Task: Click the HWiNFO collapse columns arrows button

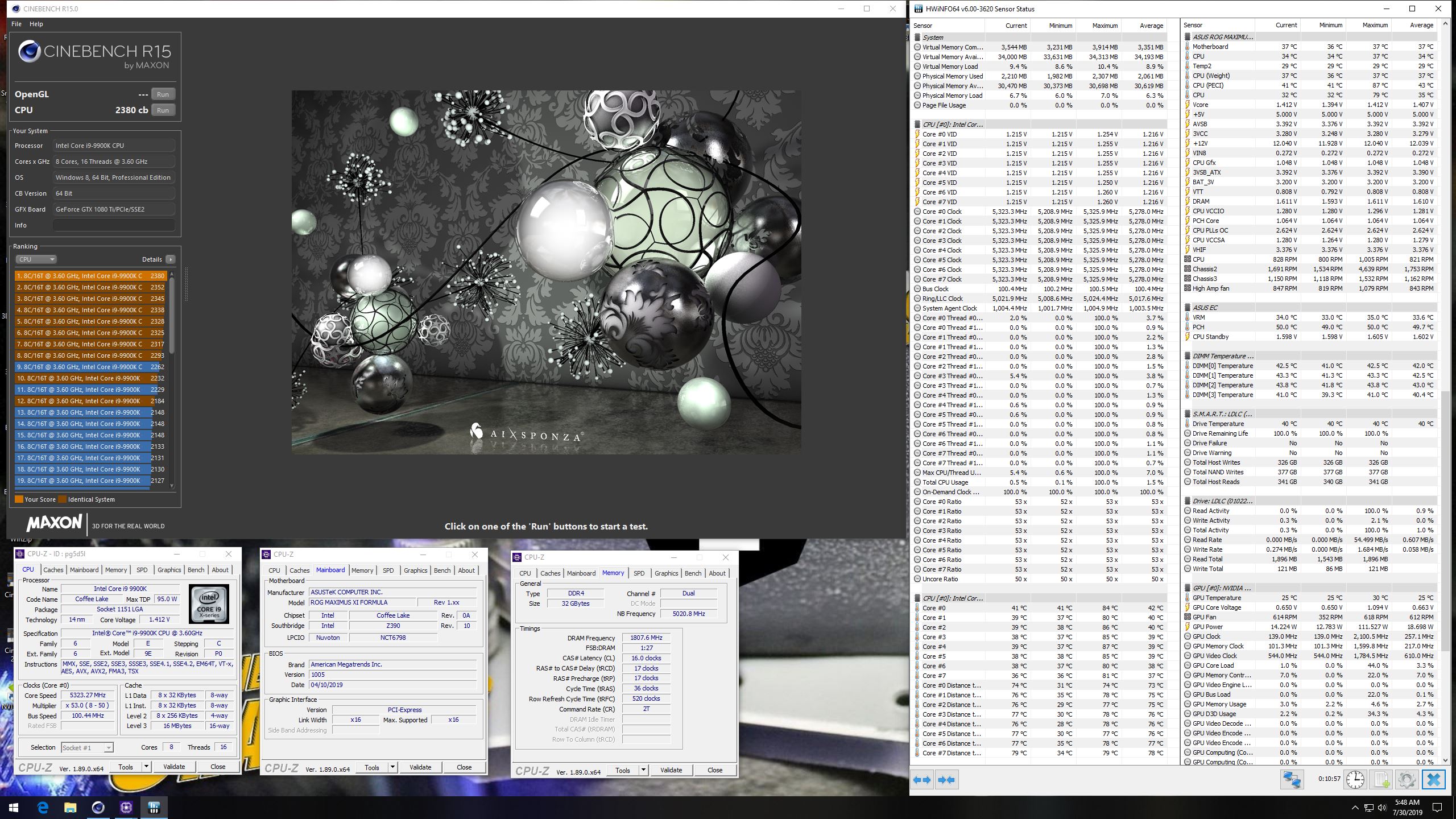Action: click(946, 780)
